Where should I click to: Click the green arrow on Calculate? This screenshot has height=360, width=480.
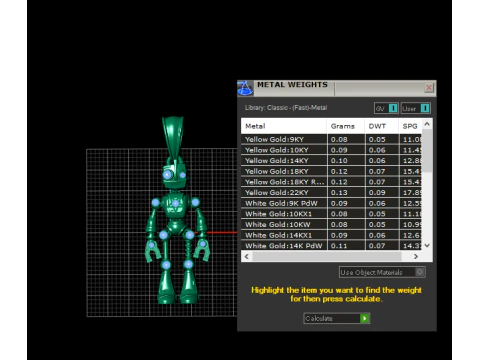(364, 318)
